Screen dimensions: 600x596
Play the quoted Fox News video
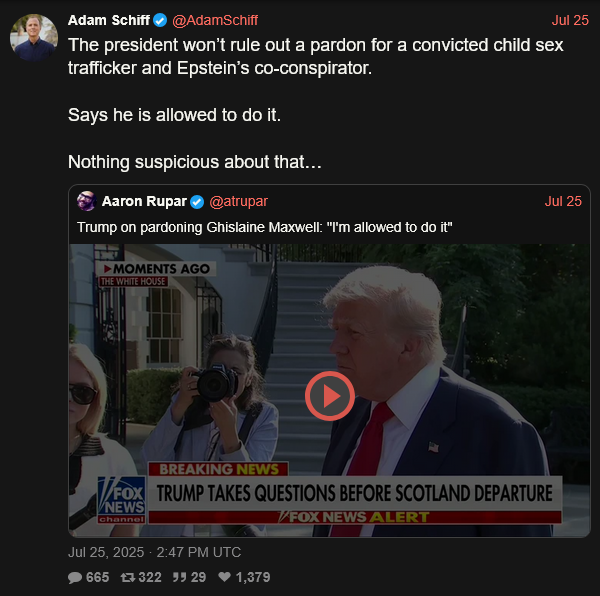pyautogui.click(x=329, y=396)
